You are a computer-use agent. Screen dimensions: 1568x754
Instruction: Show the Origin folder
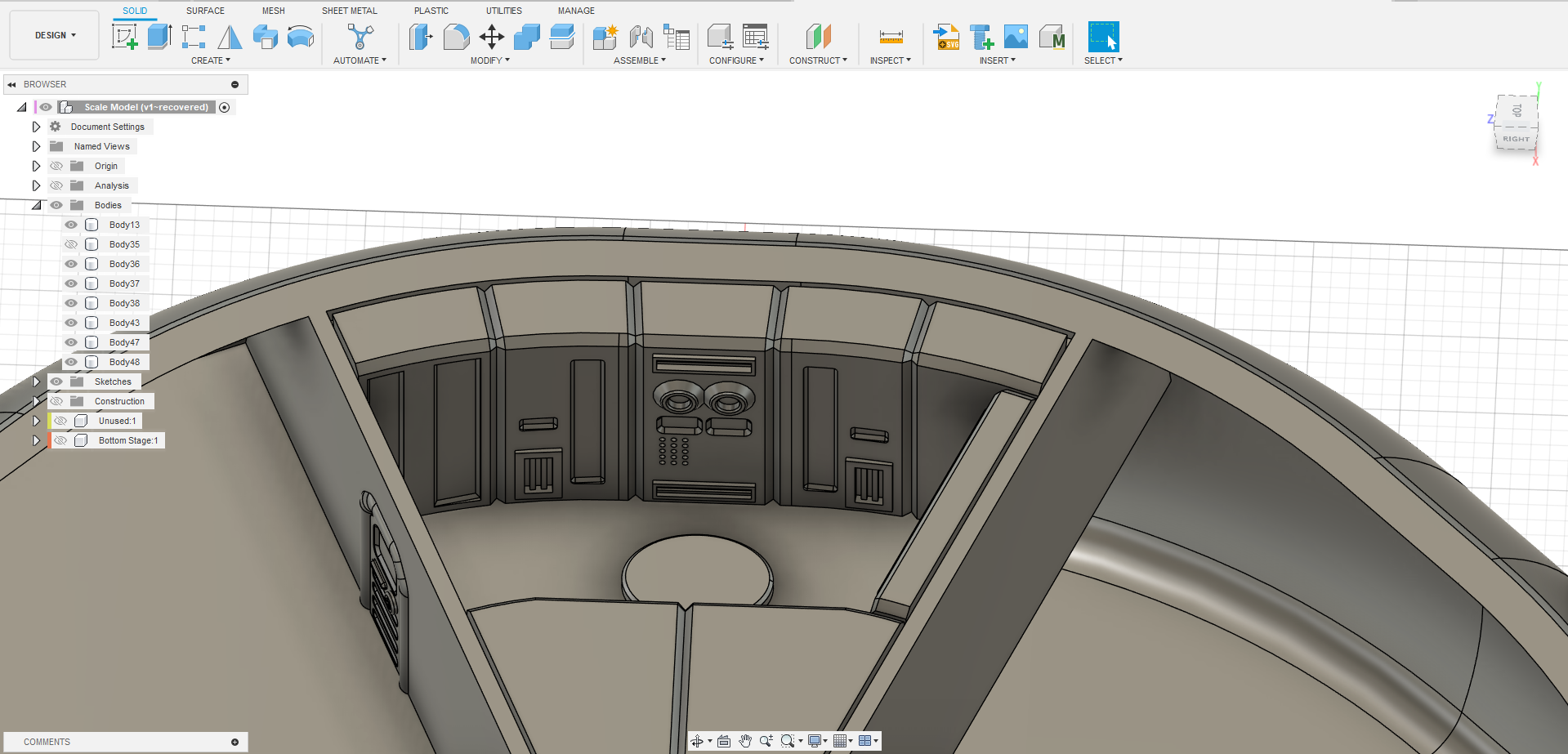56,166
